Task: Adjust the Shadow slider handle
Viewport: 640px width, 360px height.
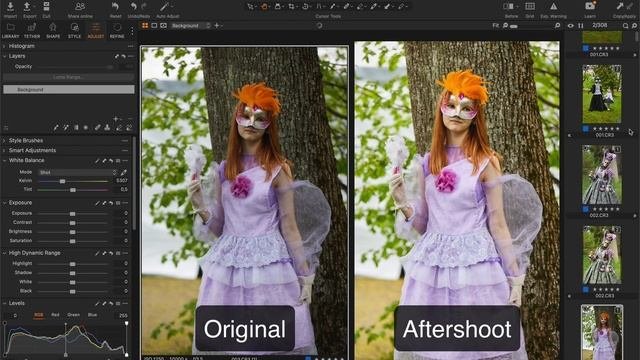Action: click(73, 273)
